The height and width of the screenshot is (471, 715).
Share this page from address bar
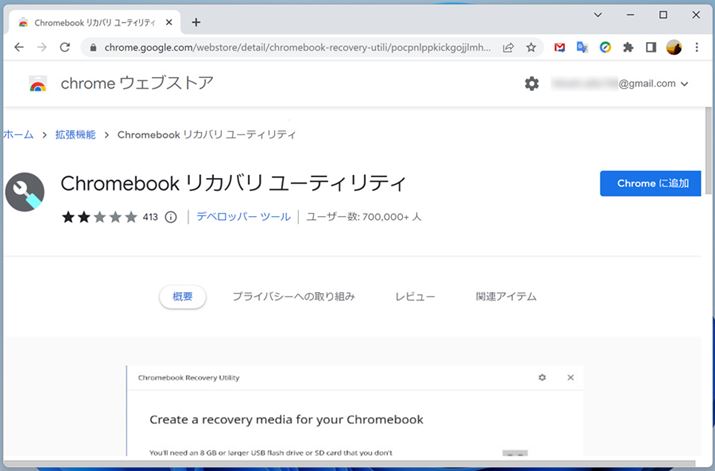508,47
